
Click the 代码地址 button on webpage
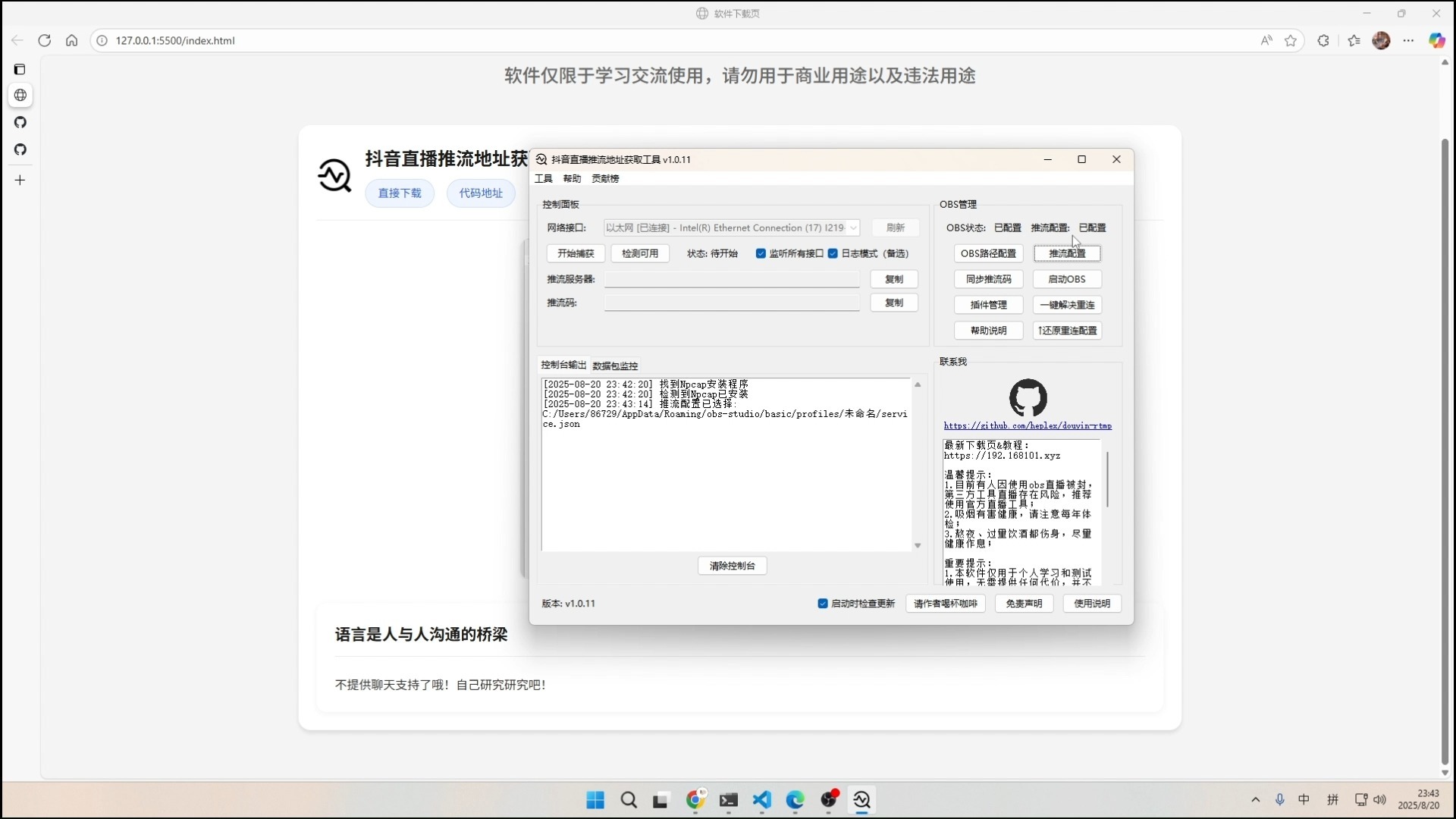pos(481,193)
